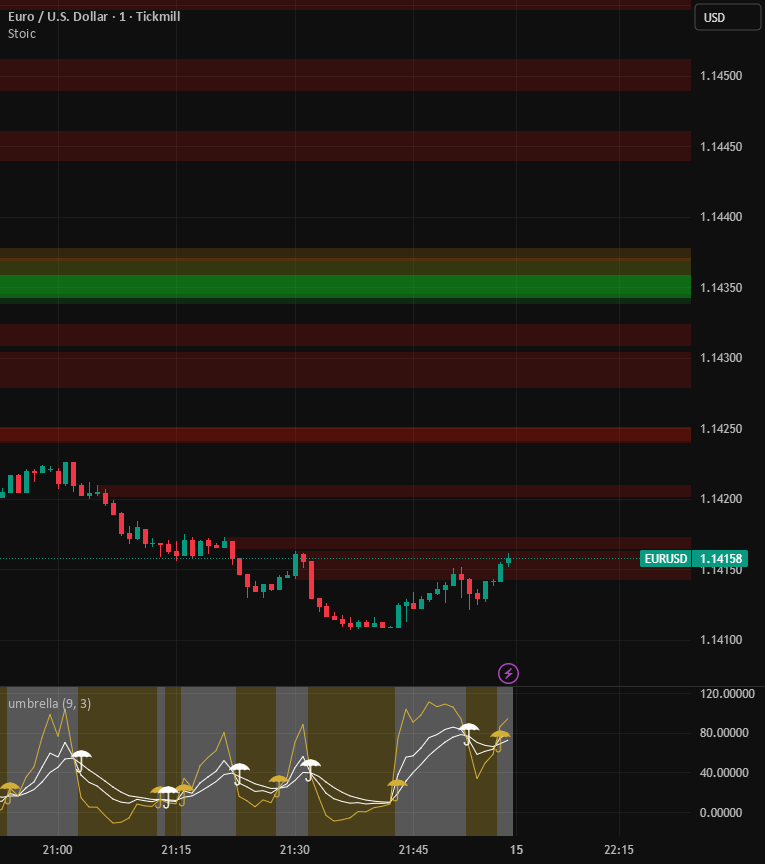Click the 120.00000 indicator scale label
Screen dimensions: 765x864
click(x=727, y=694)
